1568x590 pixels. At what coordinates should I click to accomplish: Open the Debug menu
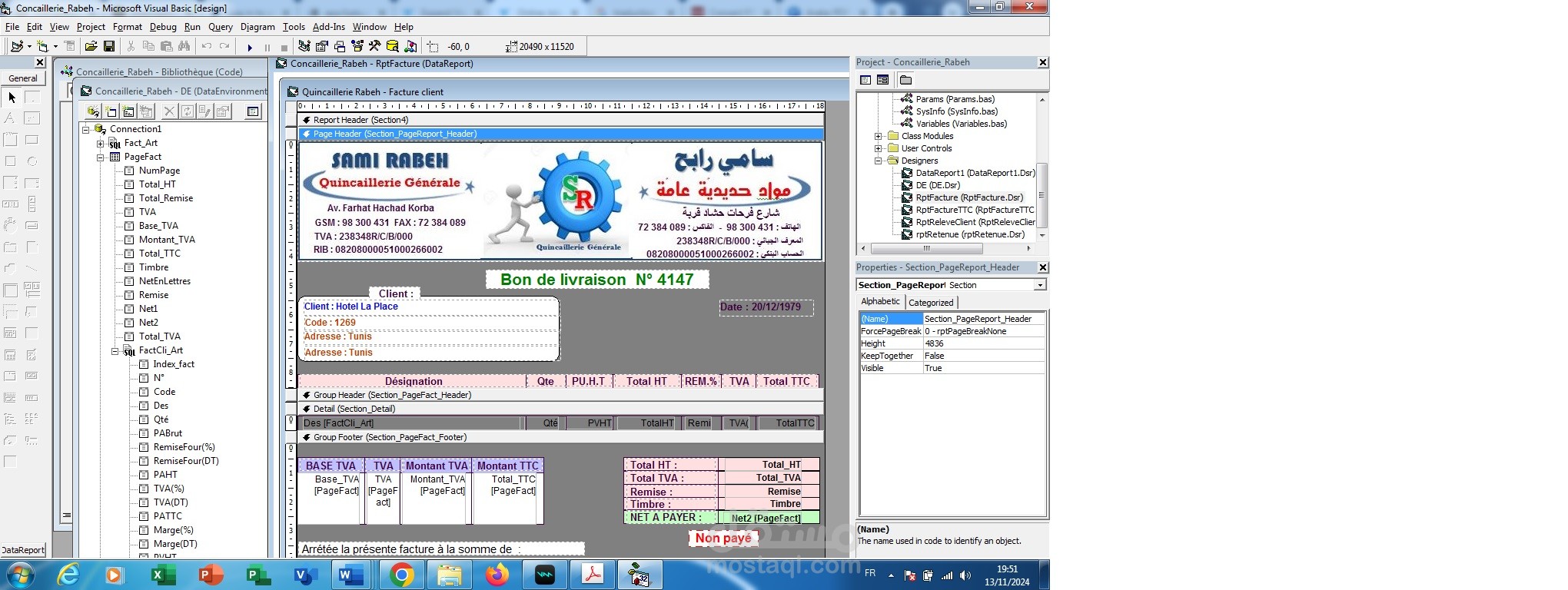[x=163, y=27]
